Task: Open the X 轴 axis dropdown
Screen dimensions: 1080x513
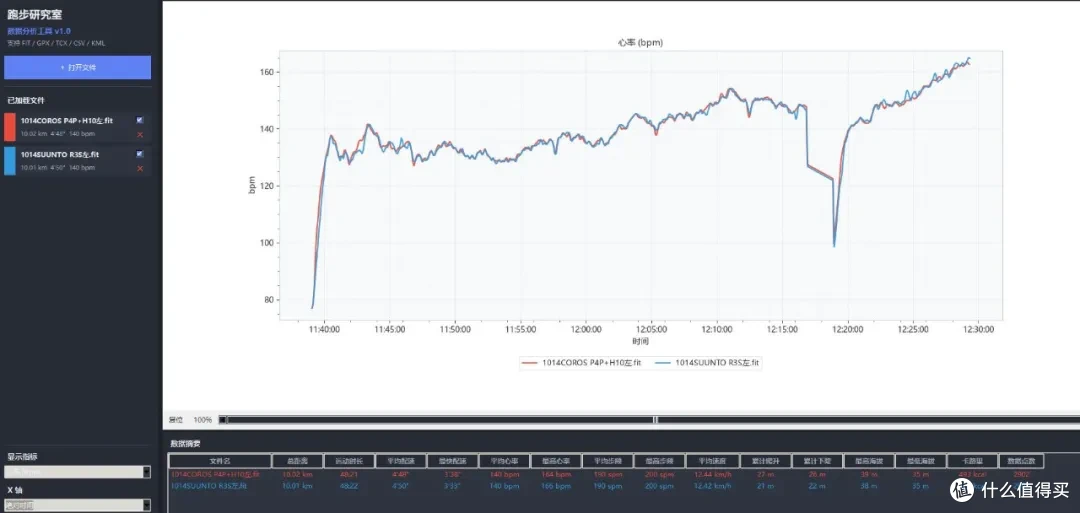Action: pos(77,505)
